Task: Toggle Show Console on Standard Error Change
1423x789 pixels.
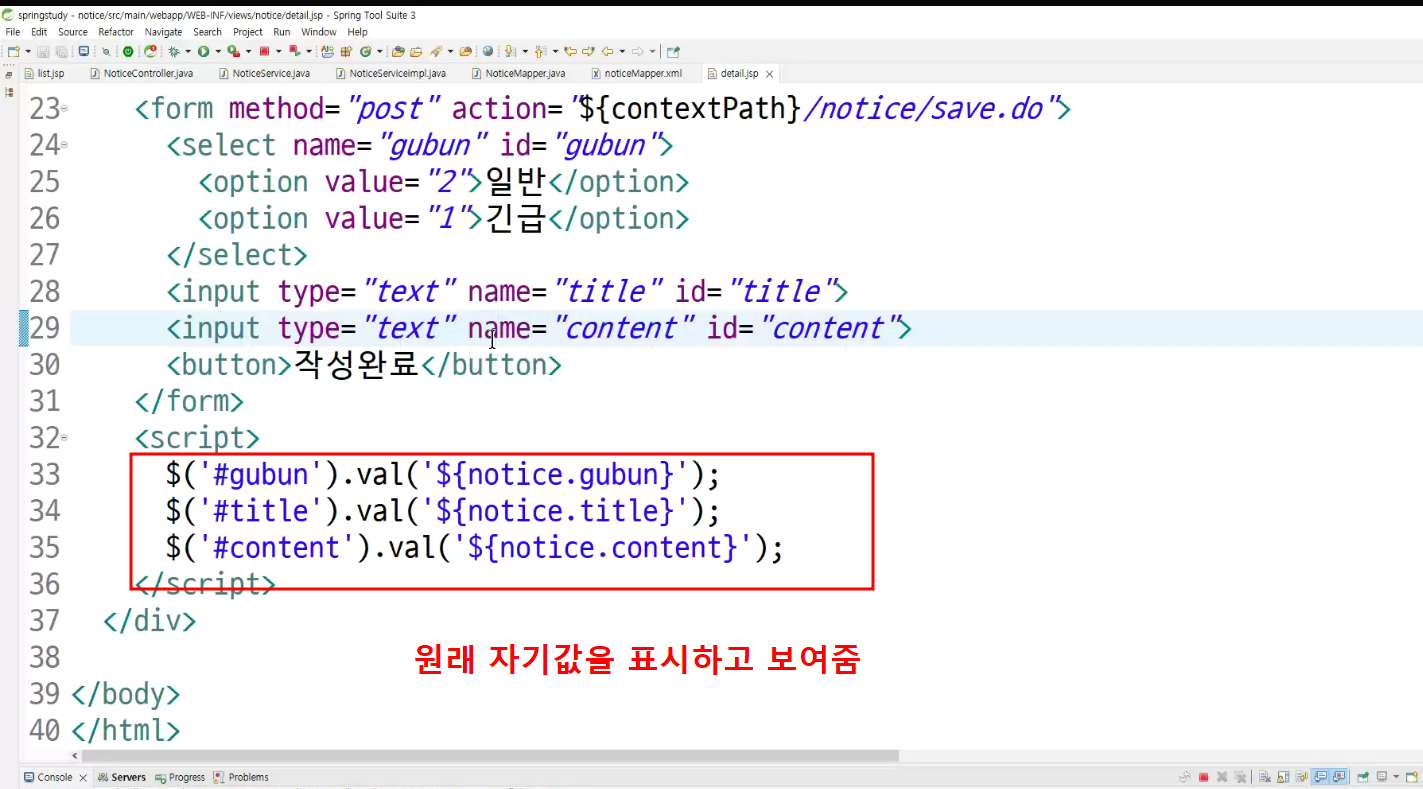Action: (1337, 777)
